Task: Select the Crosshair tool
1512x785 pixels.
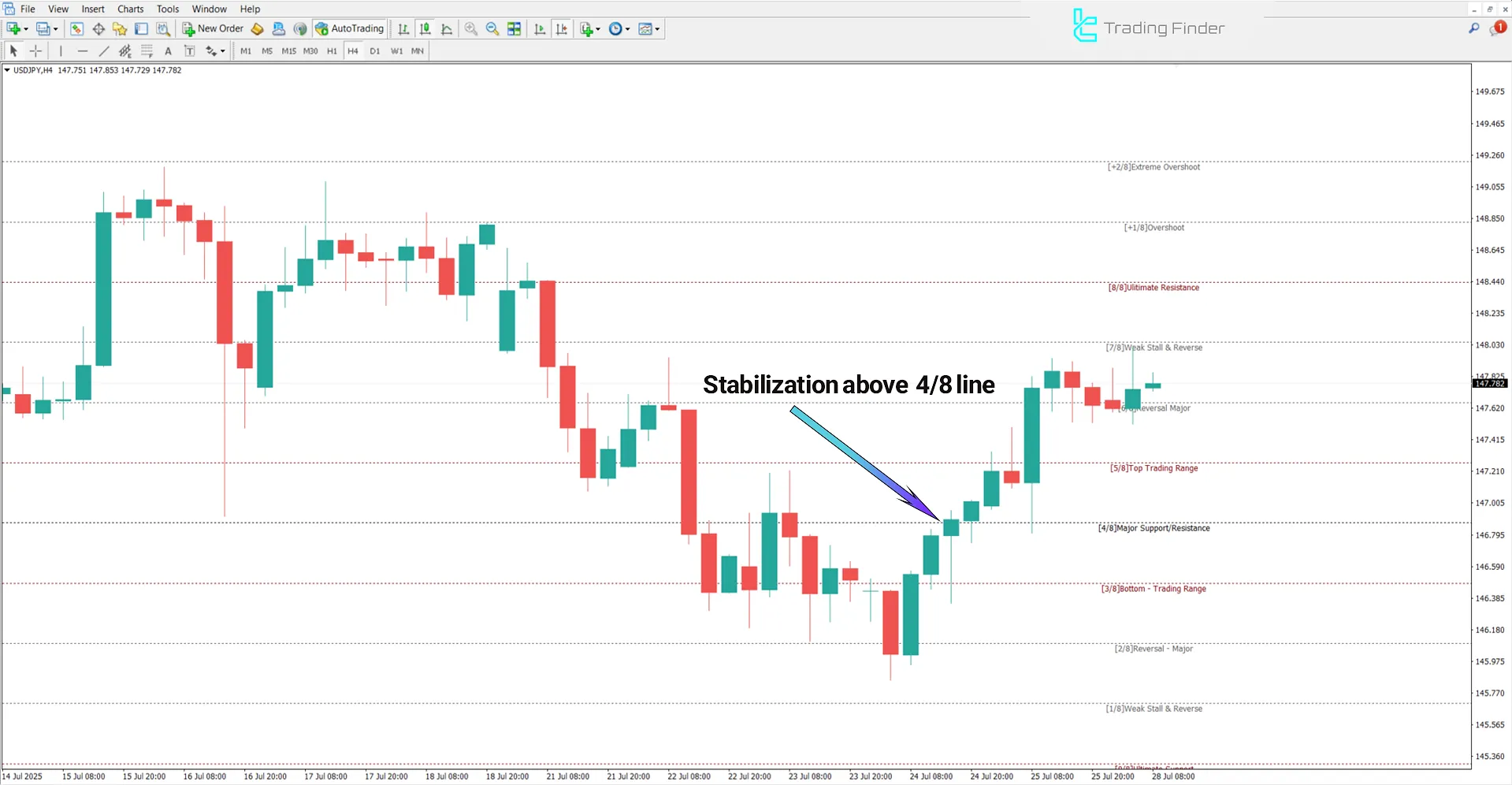Action: point(35,50)
